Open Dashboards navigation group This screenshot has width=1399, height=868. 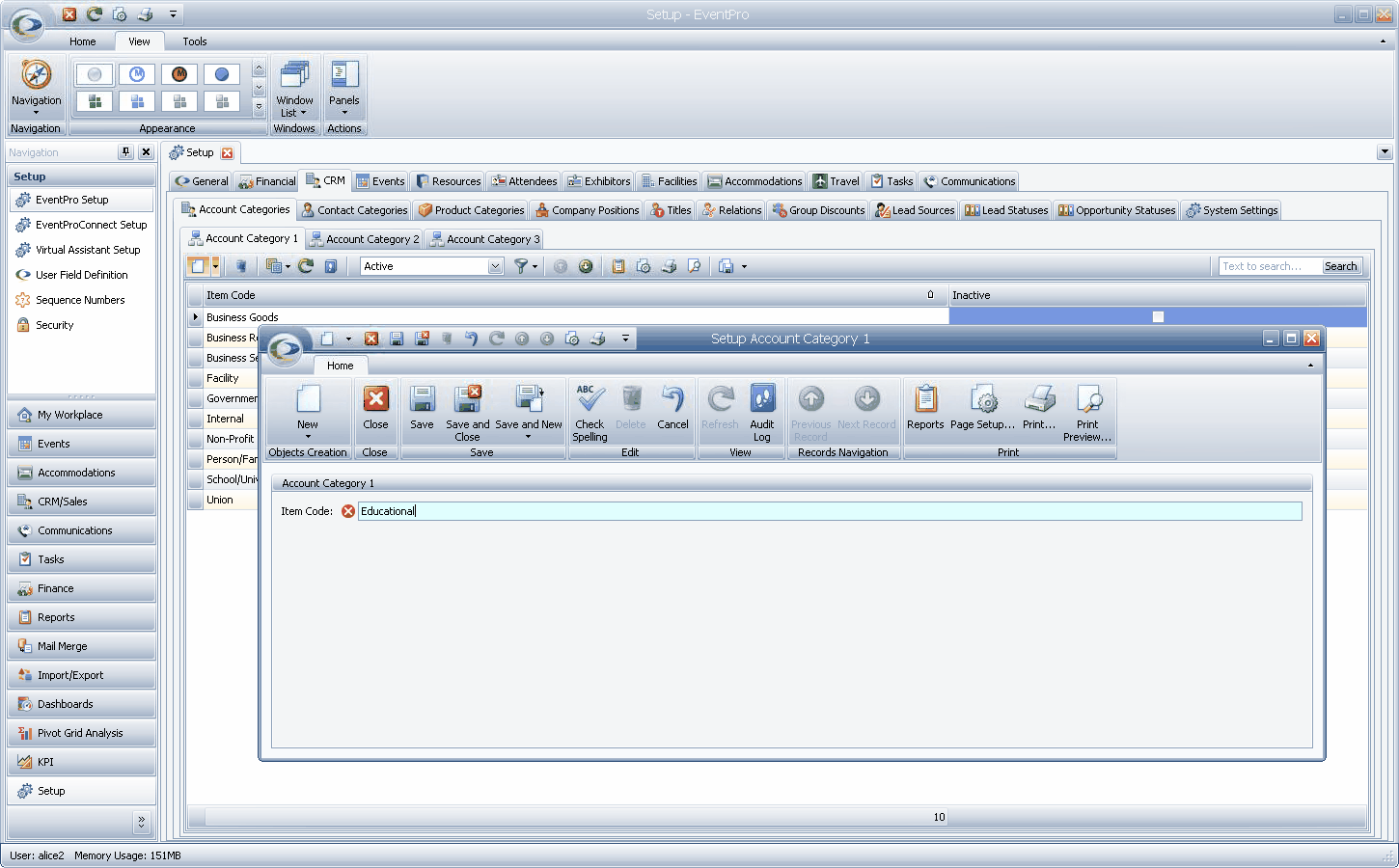click(x=81, y=704)
